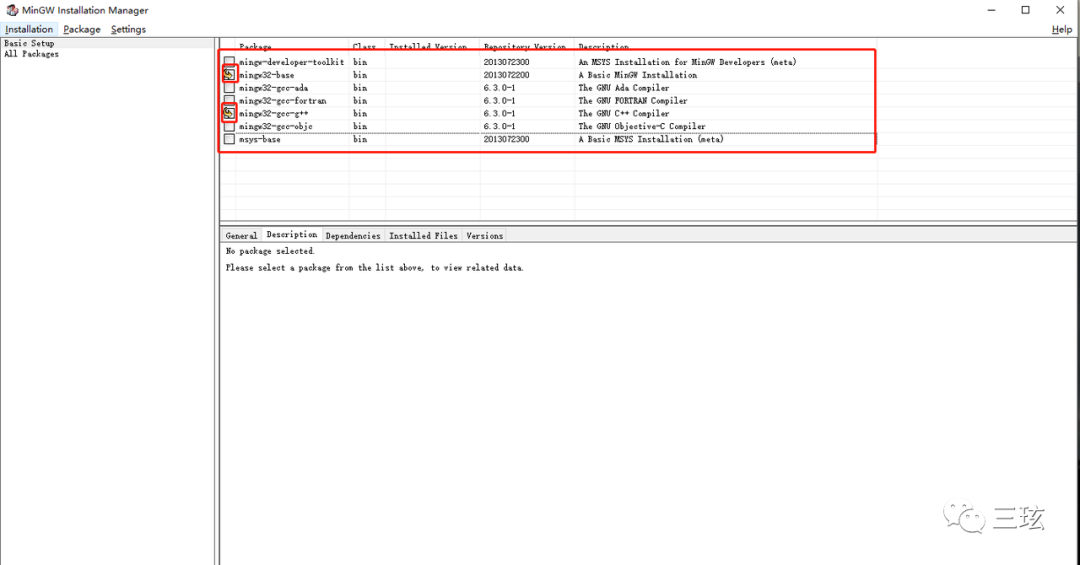The height and width of the screenshot is (565, 1080).
Task: Open the Installation menu
Action: click(29, 29)
